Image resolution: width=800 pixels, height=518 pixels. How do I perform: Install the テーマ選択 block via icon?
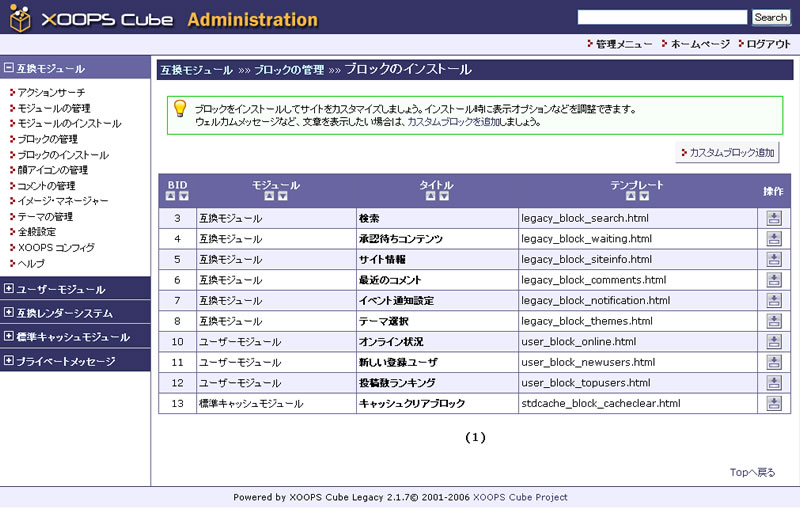[773, 321]
